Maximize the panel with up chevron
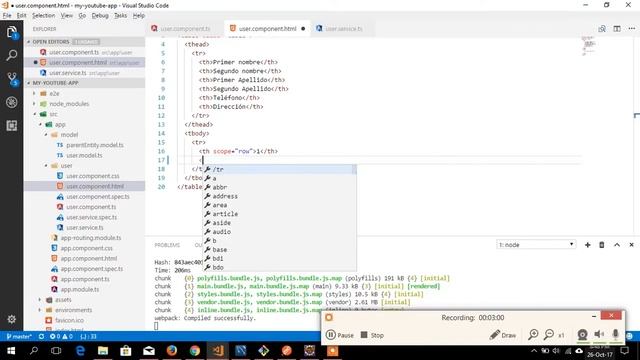This screenshot has width=640, height=360. point(617,245)
